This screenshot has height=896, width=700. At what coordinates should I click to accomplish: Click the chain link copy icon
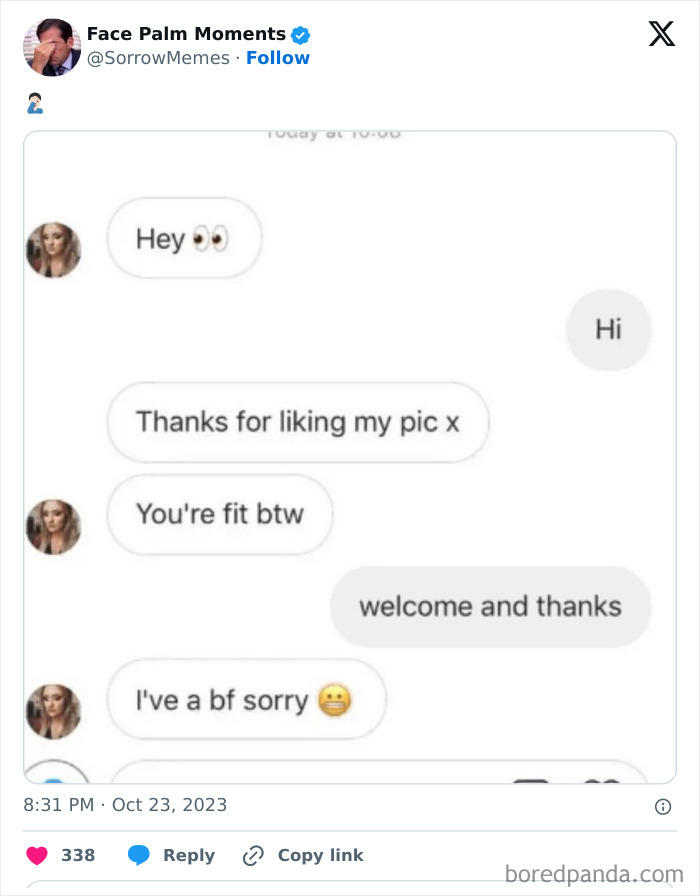click(253, 855)
